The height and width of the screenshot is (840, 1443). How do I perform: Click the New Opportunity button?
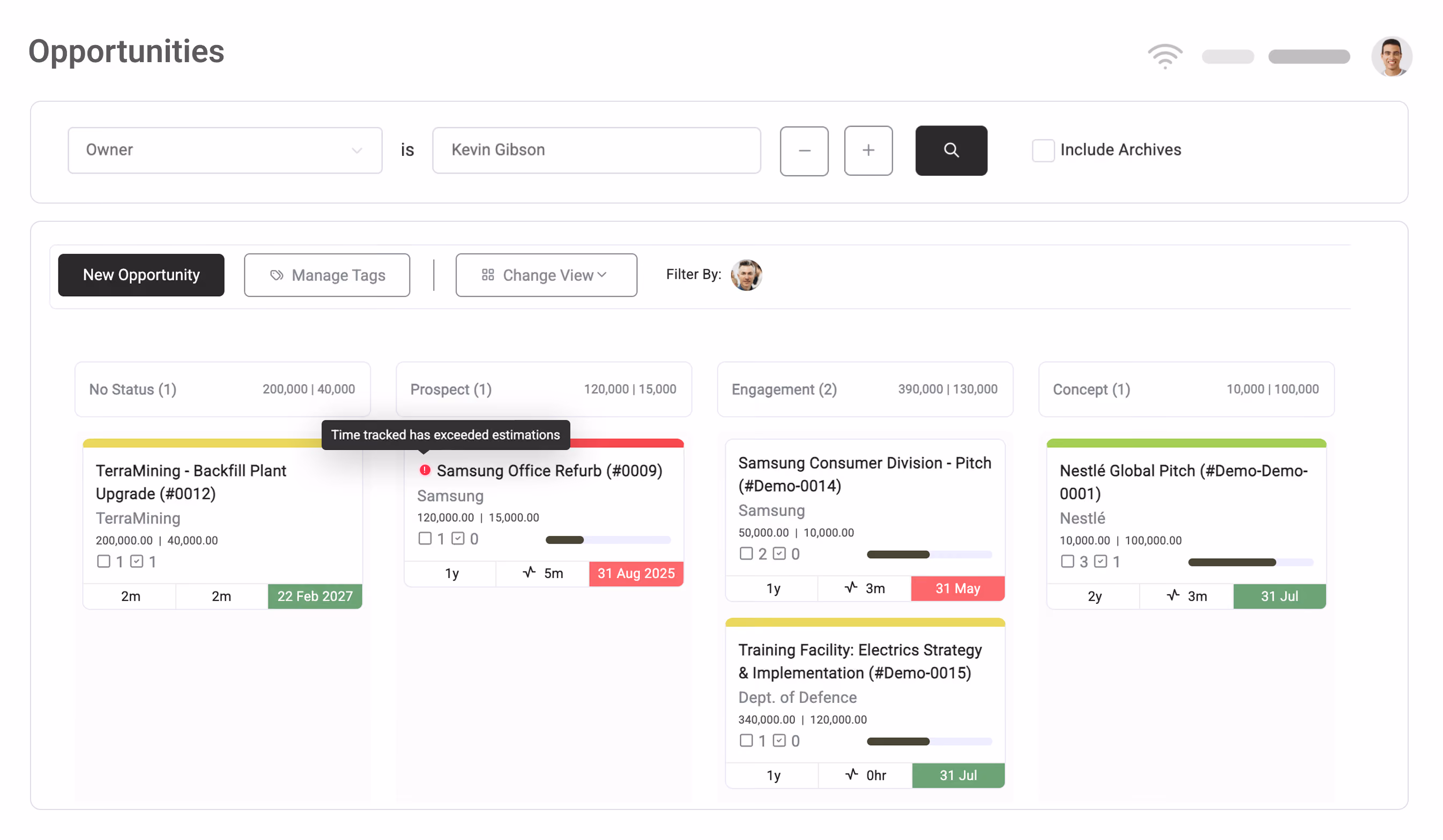142,275
